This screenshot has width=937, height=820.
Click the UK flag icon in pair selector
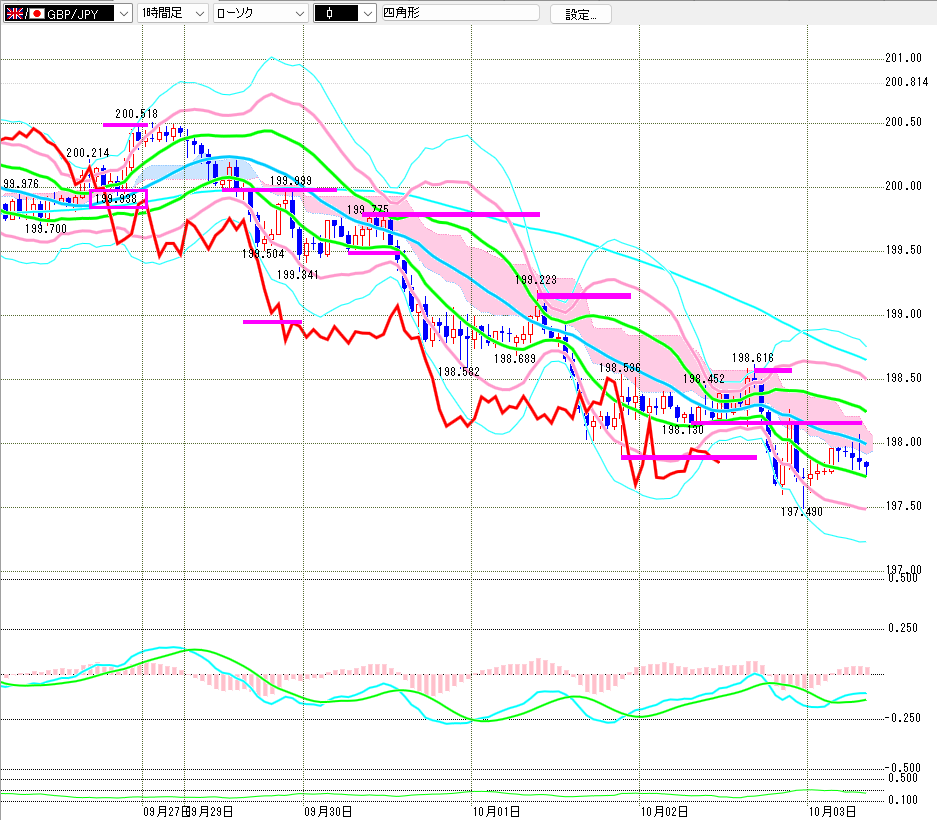click(x=14, y=14)
